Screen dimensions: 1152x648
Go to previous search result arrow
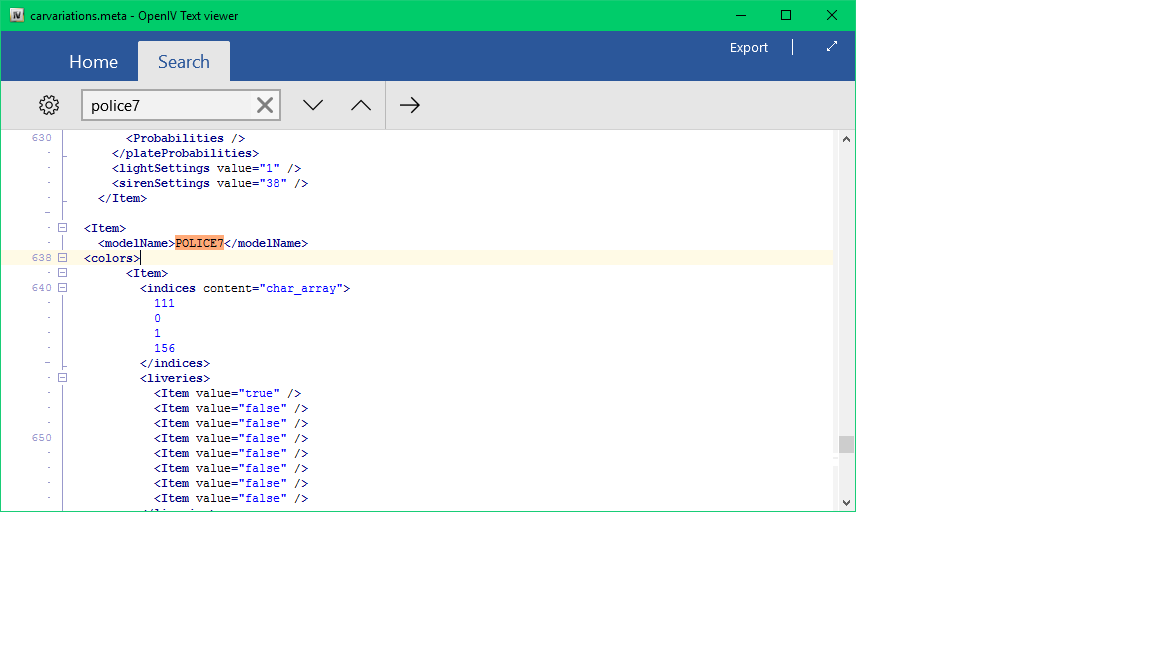coord(361,105)
